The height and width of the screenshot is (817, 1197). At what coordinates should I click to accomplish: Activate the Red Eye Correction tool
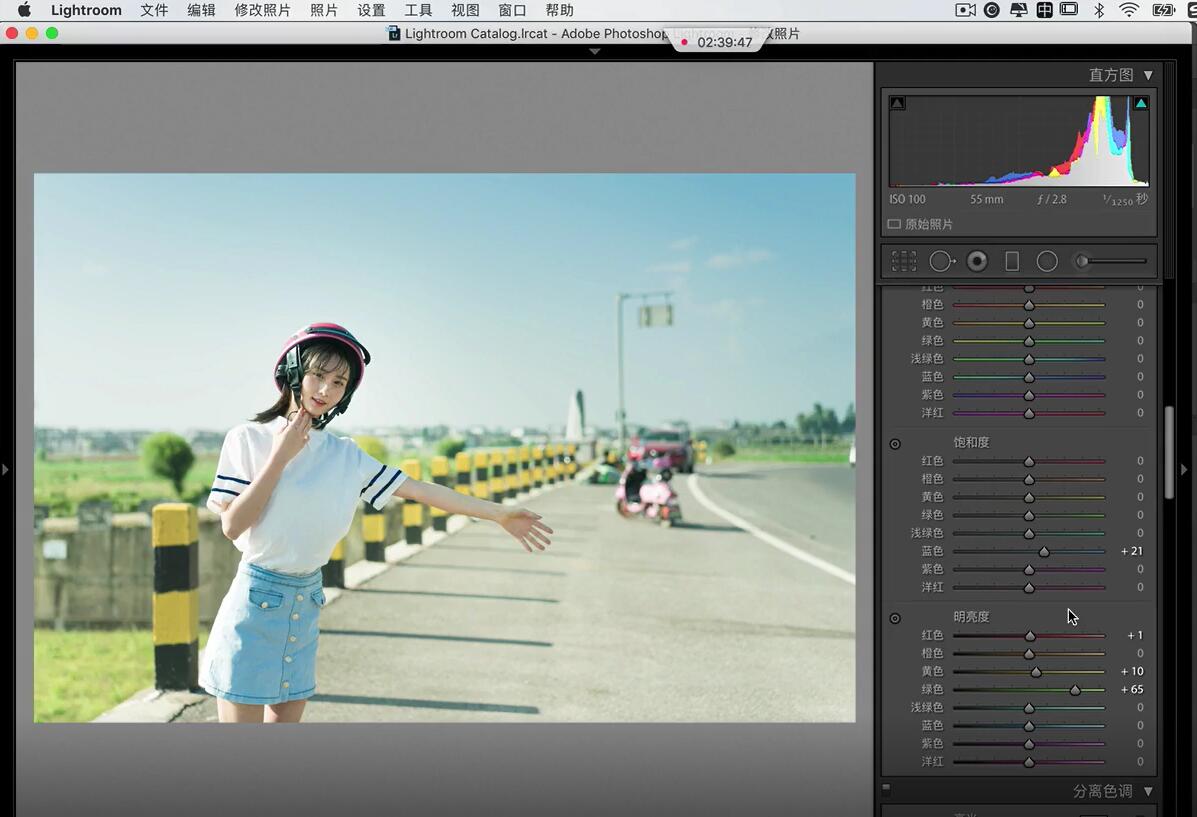click(977, 261)
